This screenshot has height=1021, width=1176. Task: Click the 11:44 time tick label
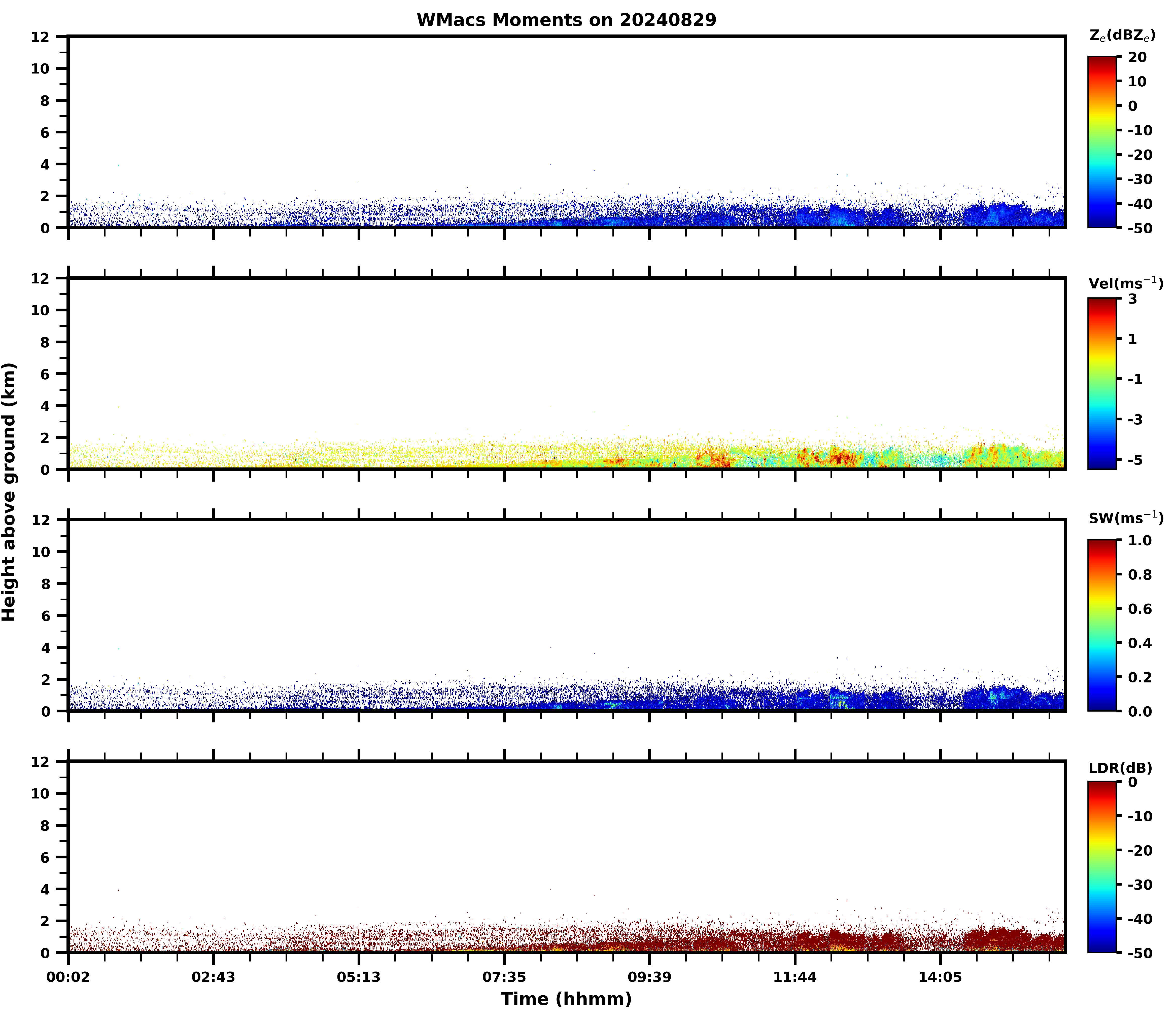click(795, 978)
